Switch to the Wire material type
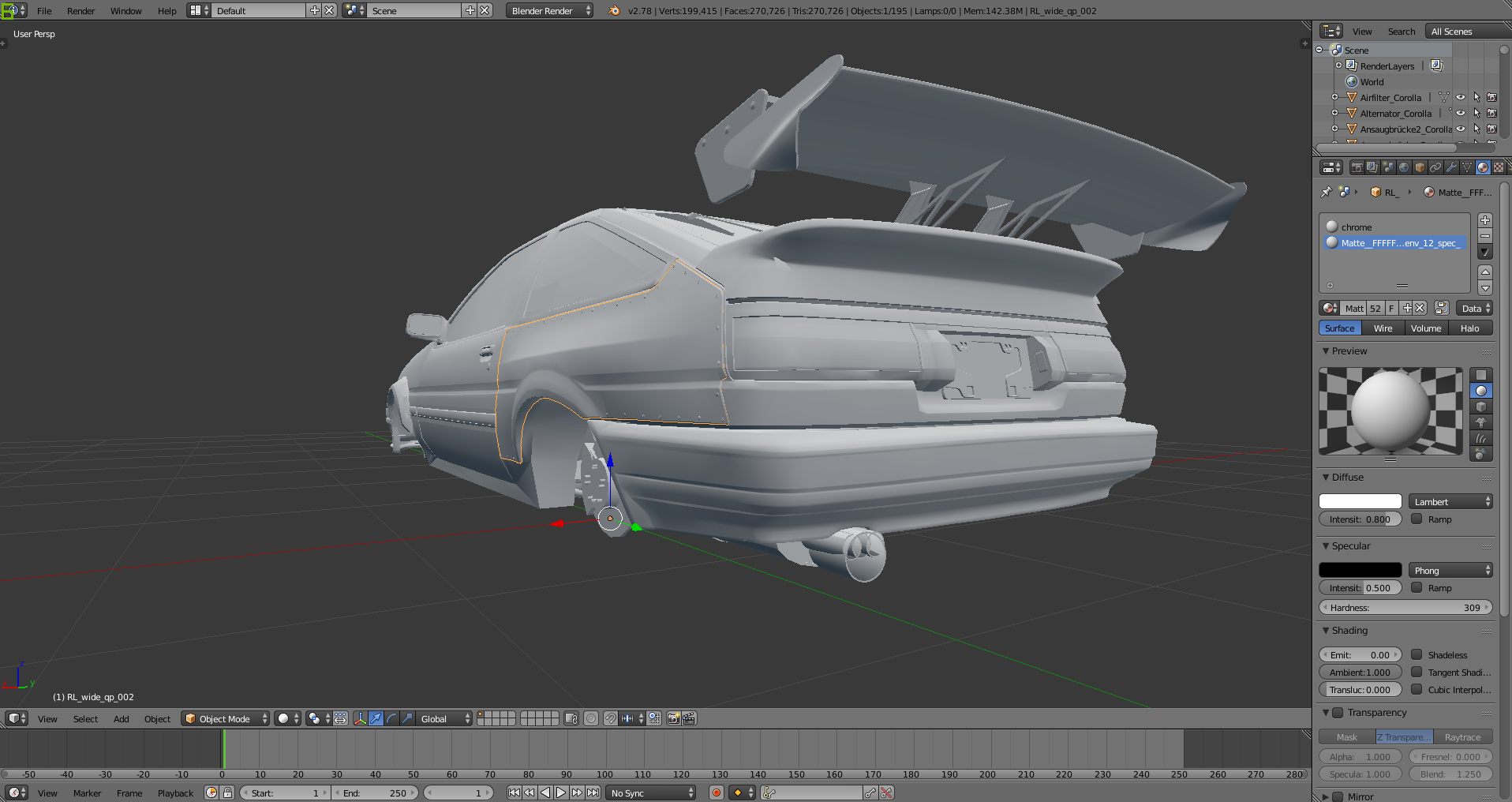Image resolution: width=1512 pixels, height=802 pixels. point(1383,328)
